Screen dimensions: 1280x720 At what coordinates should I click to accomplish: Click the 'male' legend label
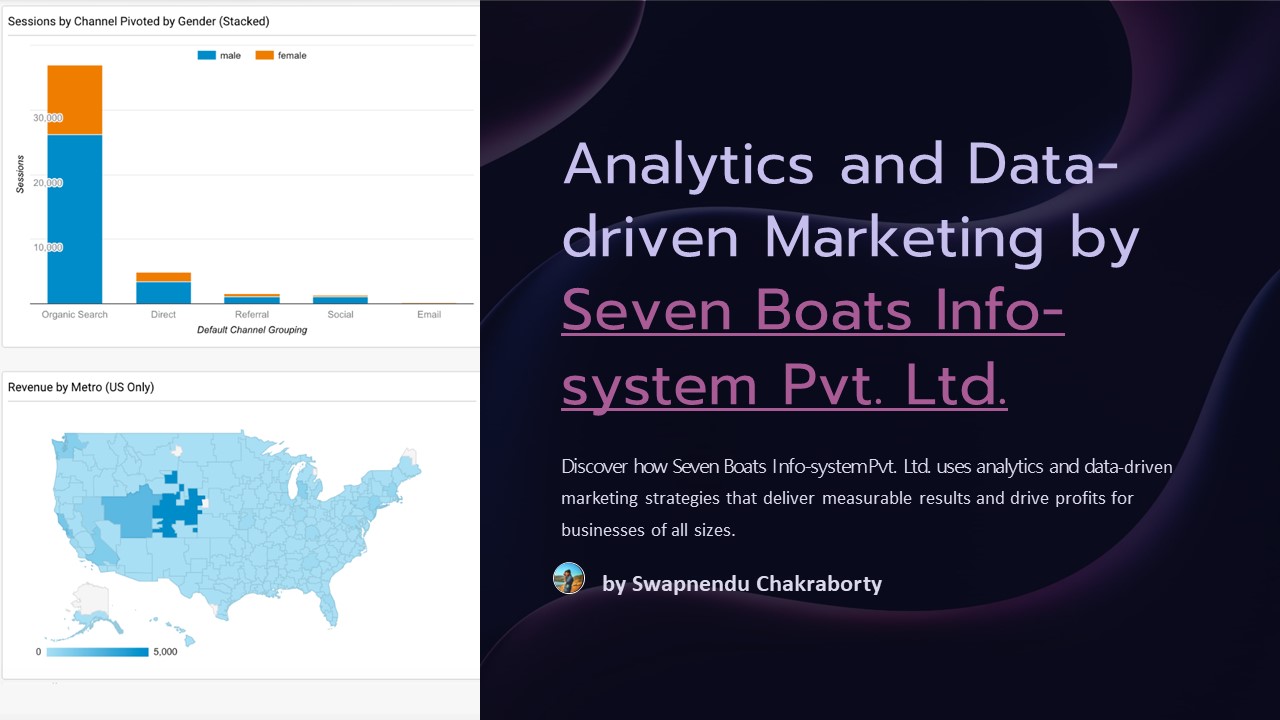(231, 55)
